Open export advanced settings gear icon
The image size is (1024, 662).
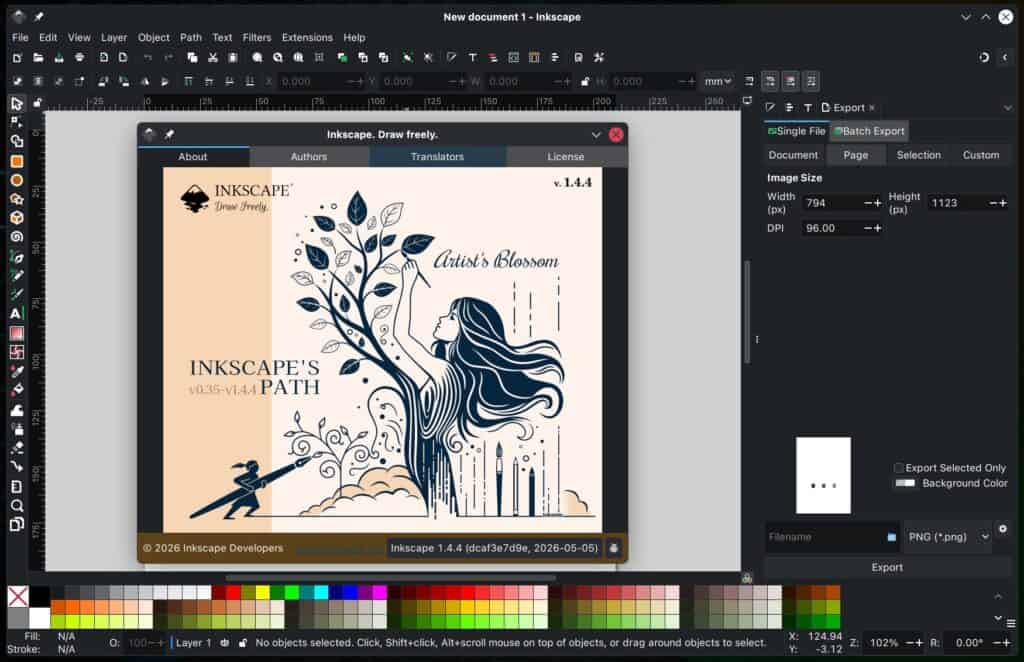1002,529
